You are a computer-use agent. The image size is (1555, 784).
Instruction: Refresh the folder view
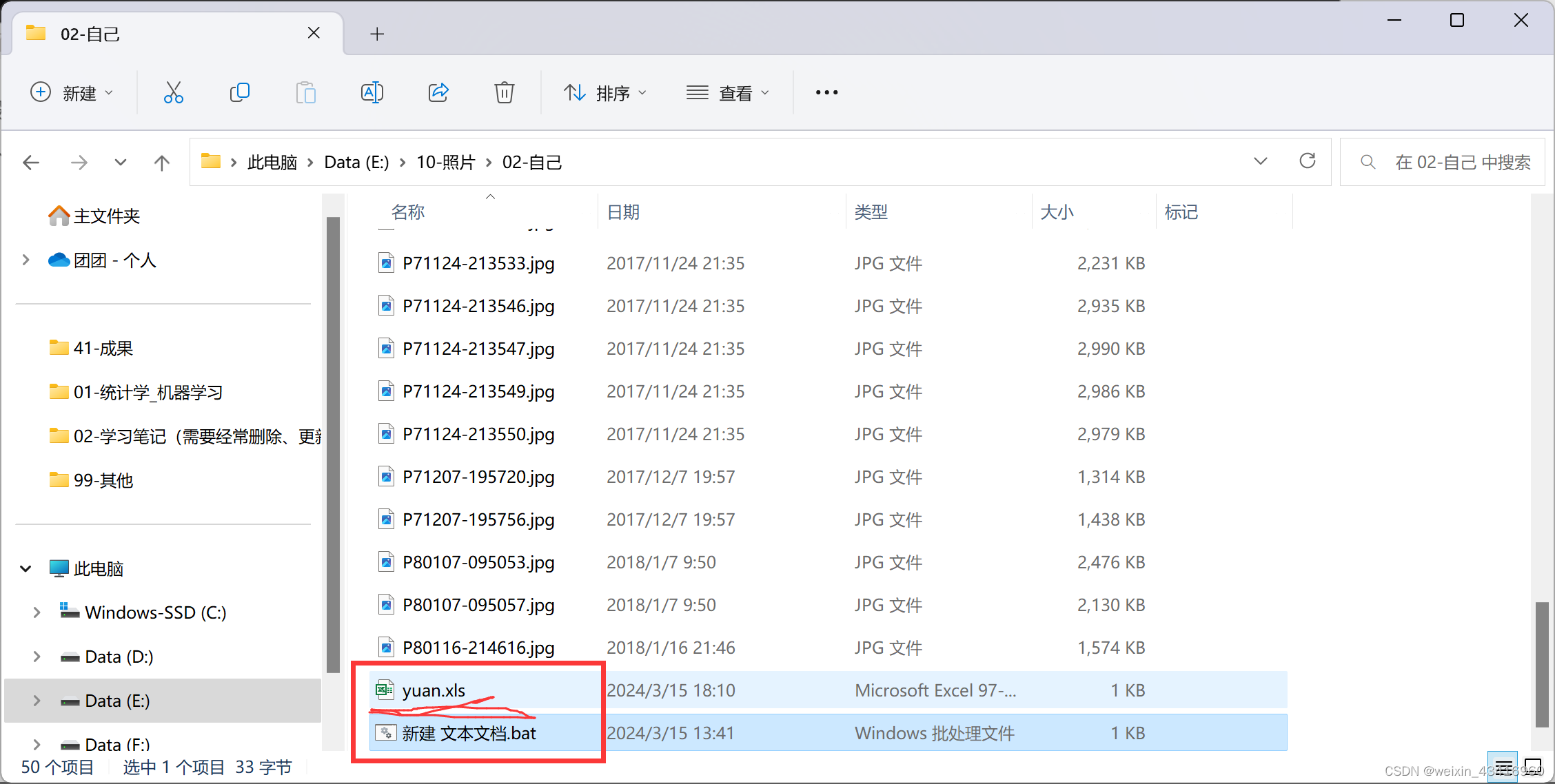point(1307,162)
